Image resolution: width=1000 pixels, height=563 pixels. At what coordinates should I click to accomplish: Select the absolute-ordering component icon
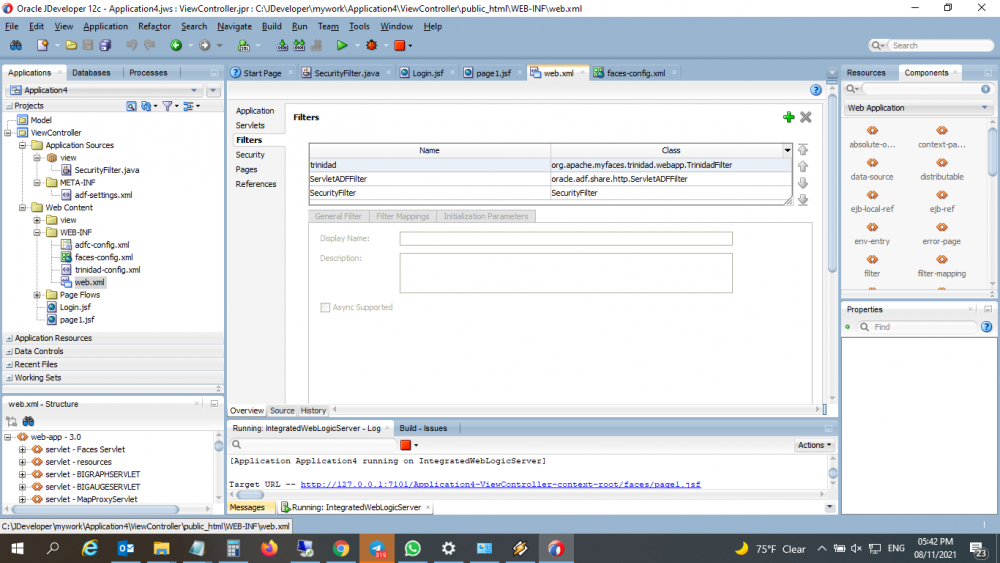pos(872,131)
